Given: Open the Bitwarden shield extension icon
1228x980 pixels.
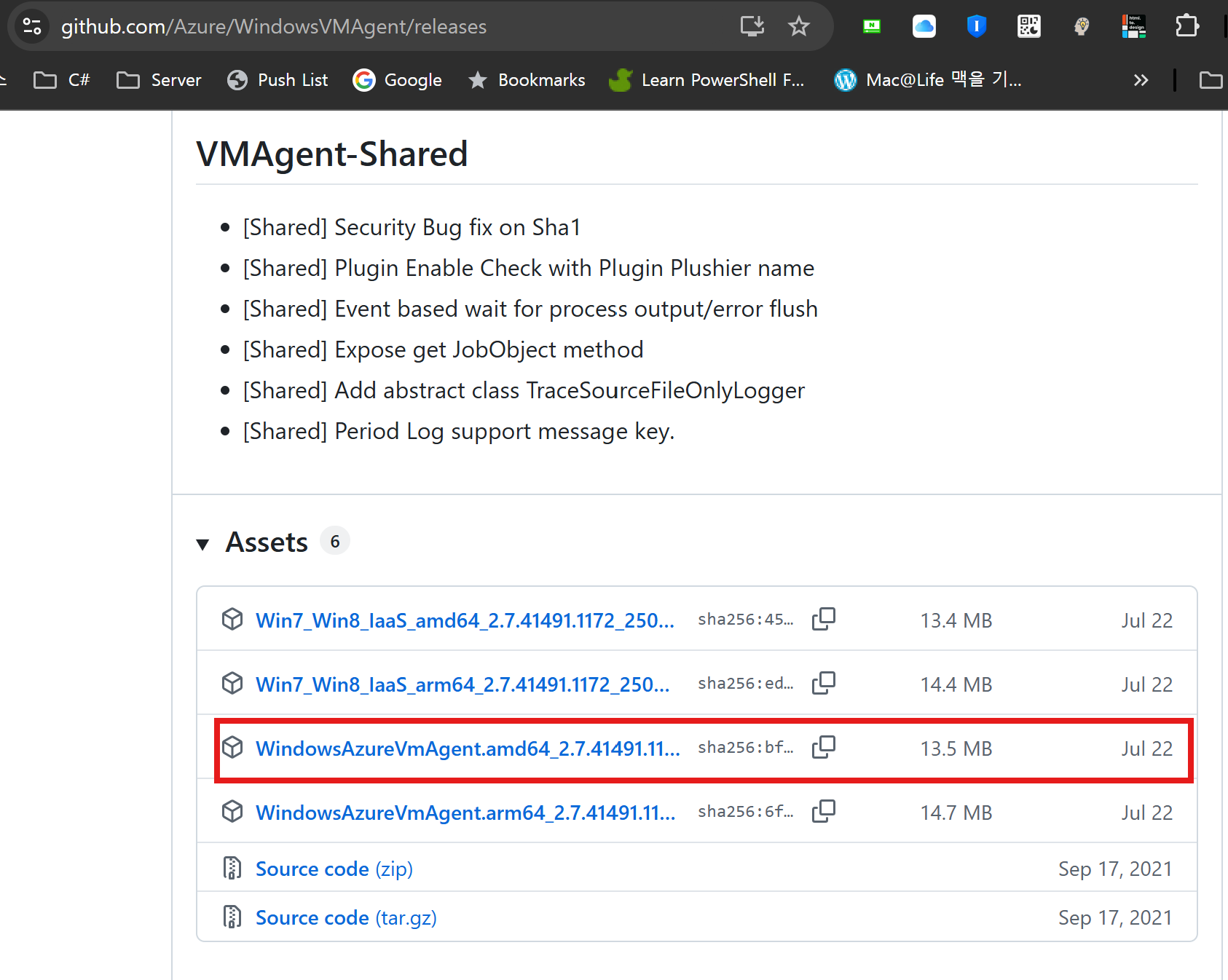Looking at the screenshot, I should pos(977,26).
